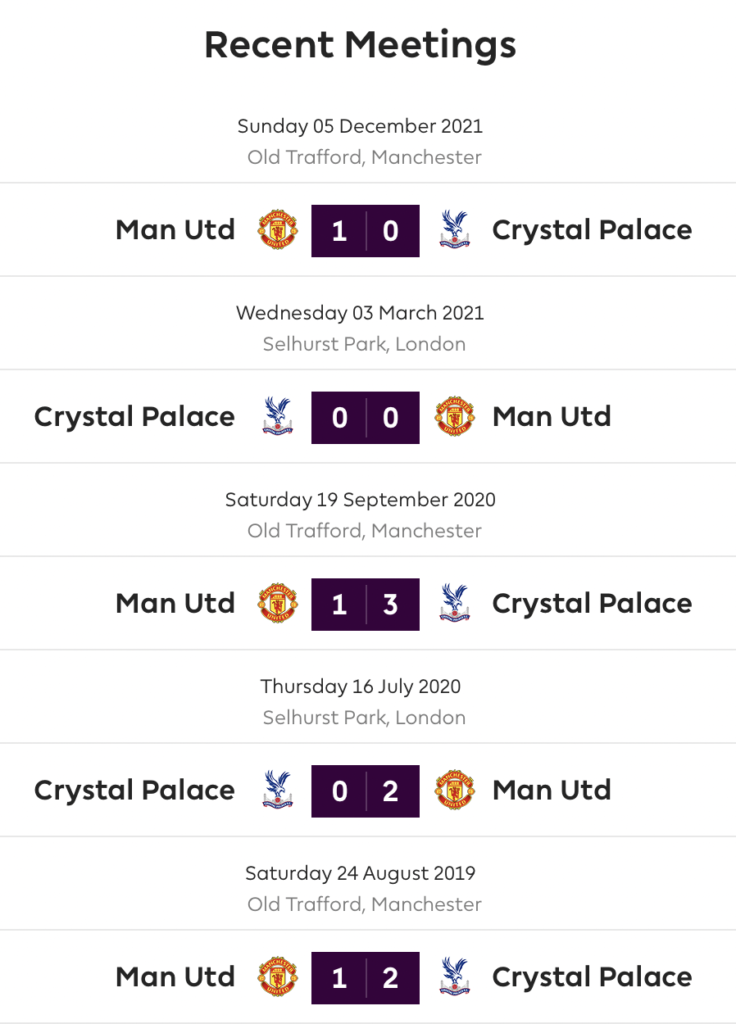
Task: Click the Crystal Palace eagle crest in the March 2021 match
Action: 278,417
